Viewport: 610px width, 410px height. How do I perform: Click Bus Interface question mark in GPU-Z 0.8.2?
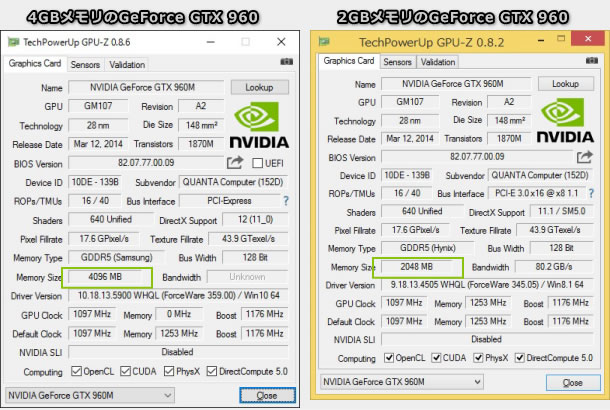point(591,193)
